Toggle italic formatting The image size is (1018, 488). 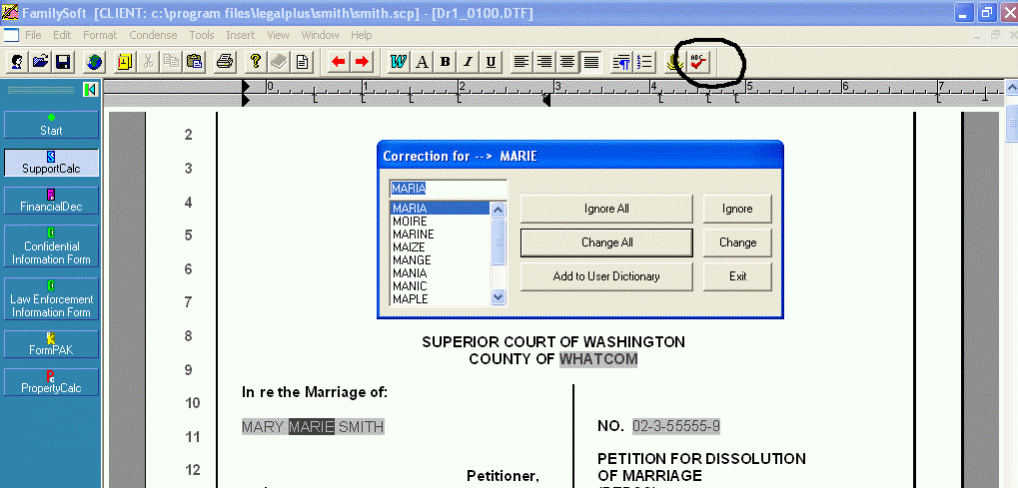point(468,62)
